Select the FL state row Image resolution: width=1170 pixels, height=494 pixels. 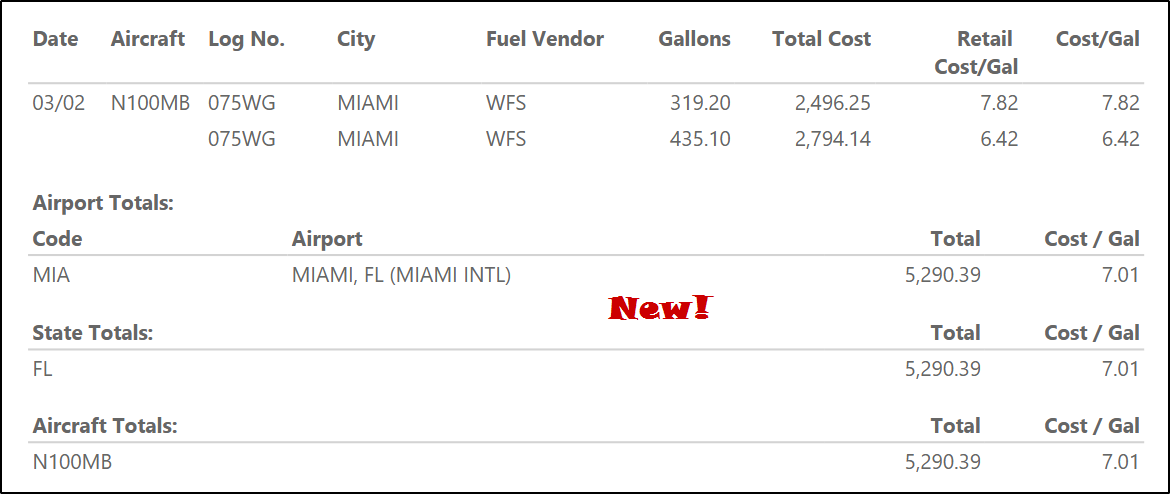click(42, 369)
